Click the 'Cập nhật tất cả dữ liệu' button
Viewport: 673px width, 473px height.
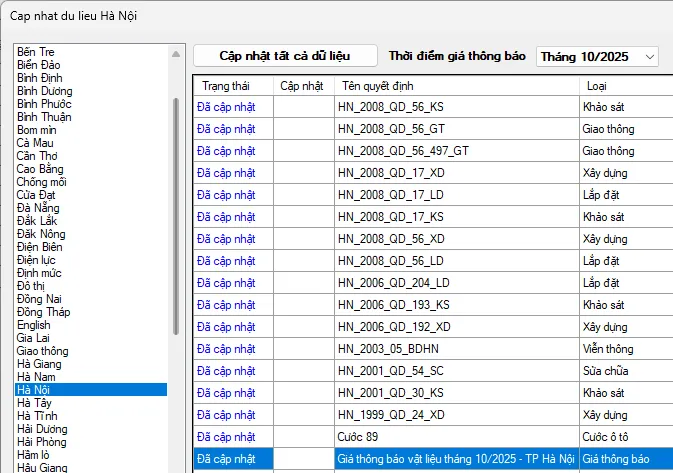[x=285, y=56]
